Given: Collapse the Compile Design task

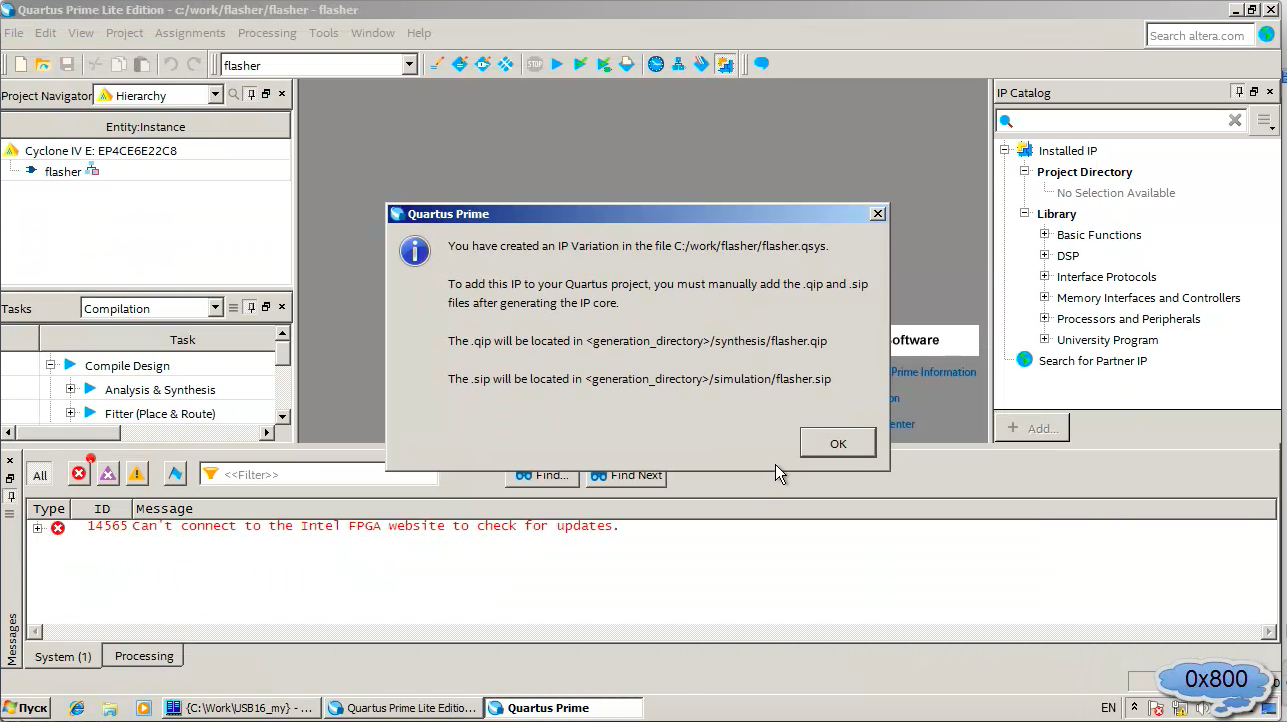Looking at the screenshot, I should click(x=50, y=365).
